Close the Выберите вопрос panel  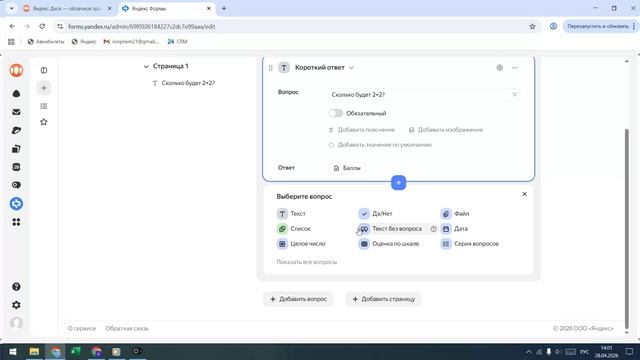pos(524,194)
